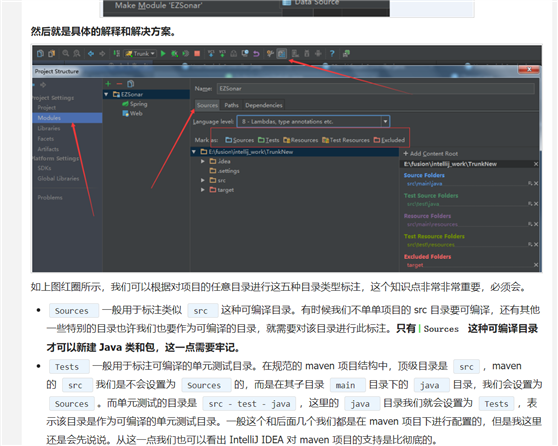Collapse the EZSonar module tree node
Viewport: 558px width, 446px height.
[106, 94]
